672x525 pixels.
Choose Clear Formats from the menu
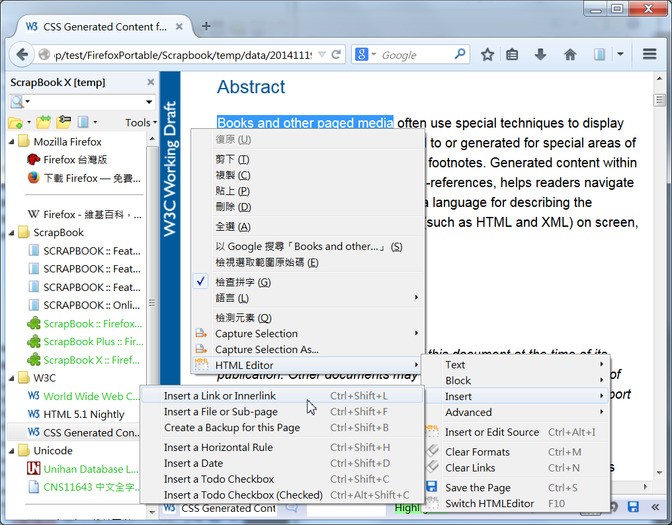[477, 452]
